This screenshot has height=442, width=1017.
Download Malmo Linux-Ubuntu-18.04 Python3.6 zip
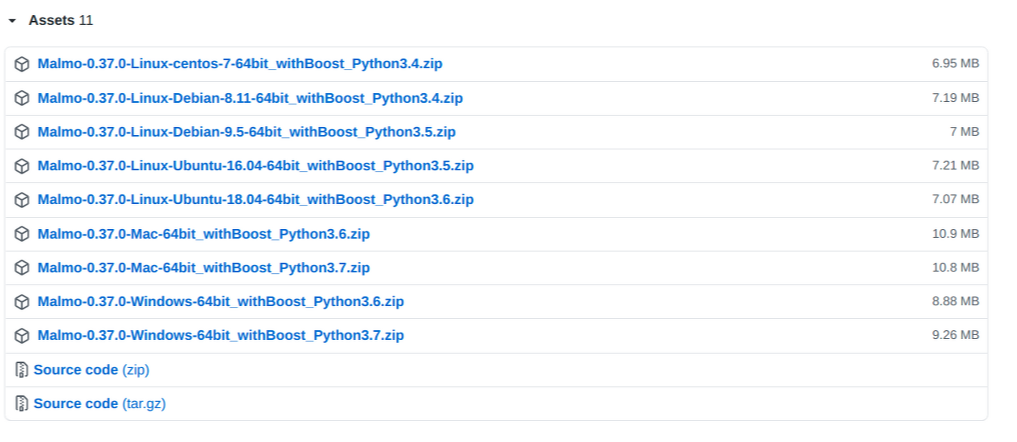tap(256, 199)
